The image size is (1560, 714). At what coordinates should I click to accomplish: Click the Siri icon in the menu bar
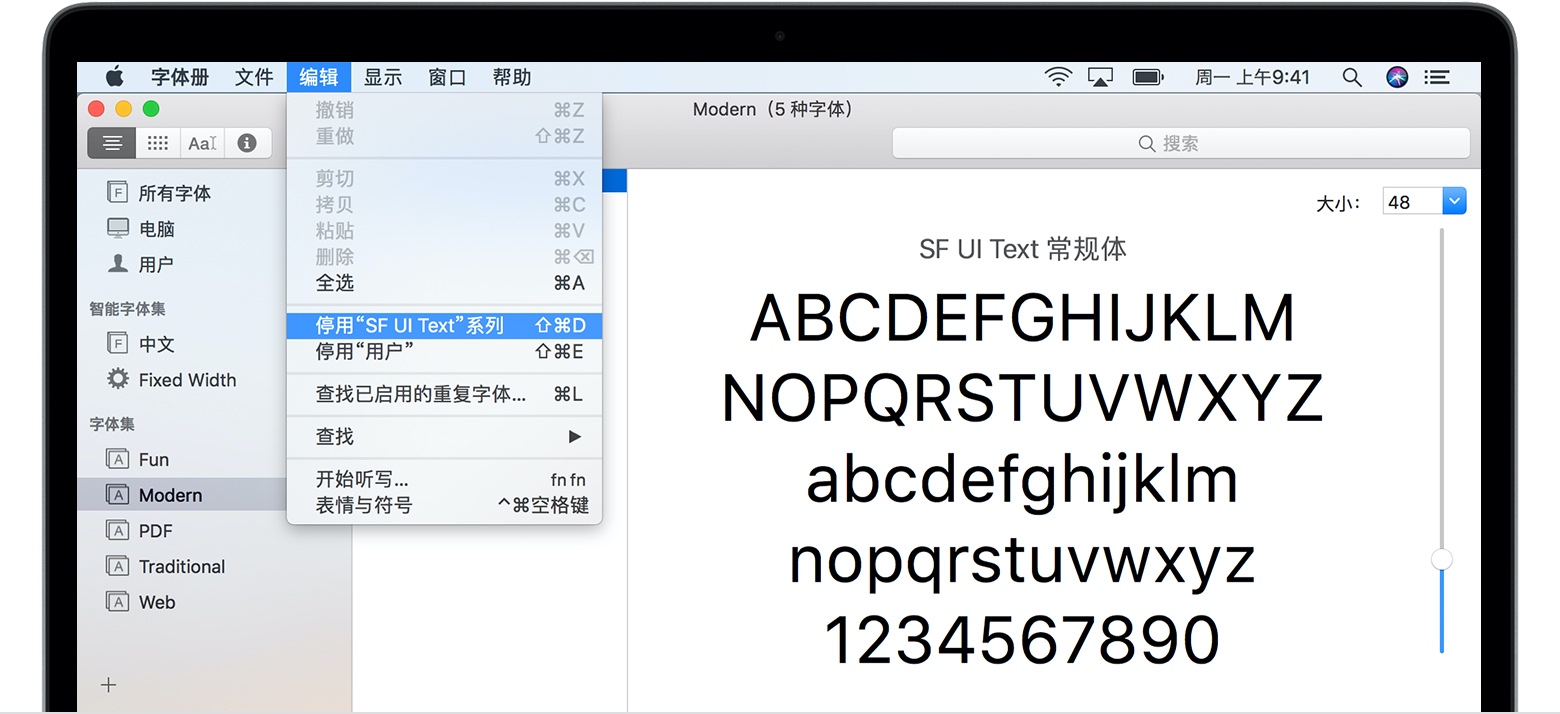[x=1395, y=76]
